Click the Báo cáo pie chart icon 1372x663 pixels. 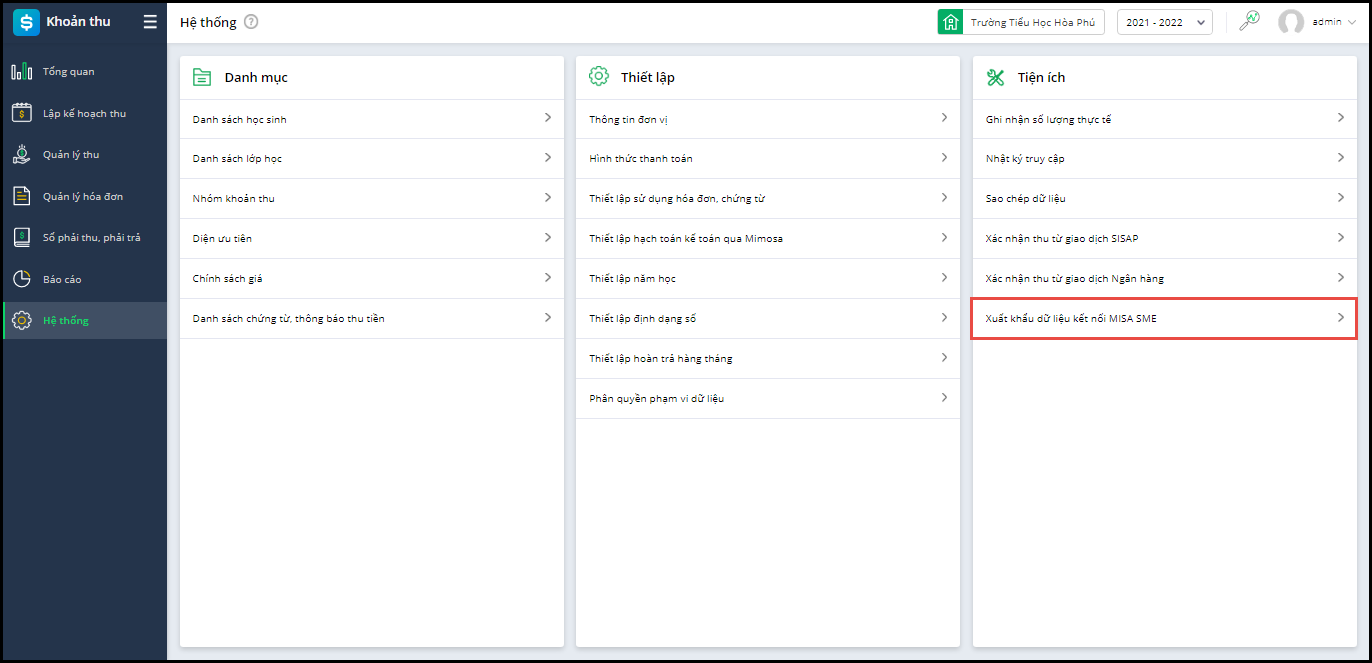pyautogui.click(x=21, y=279)
